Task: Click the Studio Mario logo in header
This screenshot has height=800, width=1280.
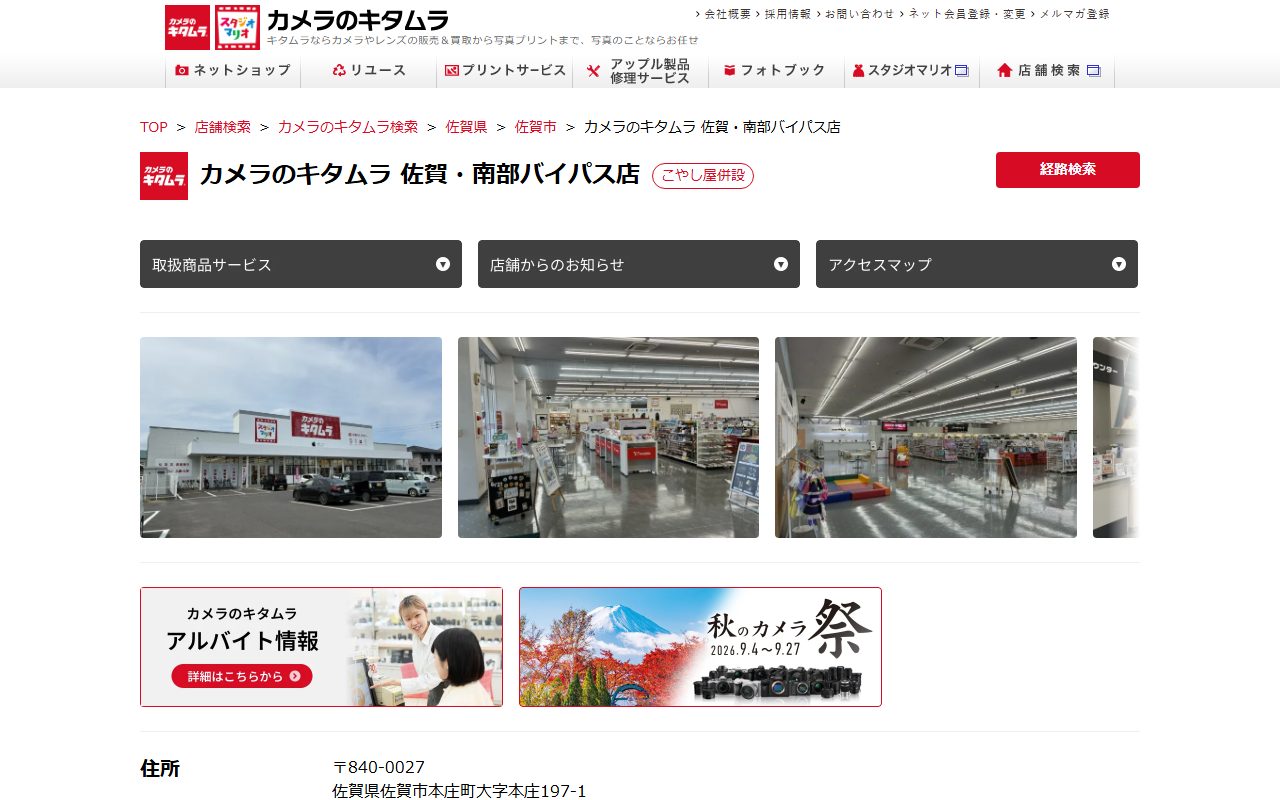Action: [x=237, y=27]
